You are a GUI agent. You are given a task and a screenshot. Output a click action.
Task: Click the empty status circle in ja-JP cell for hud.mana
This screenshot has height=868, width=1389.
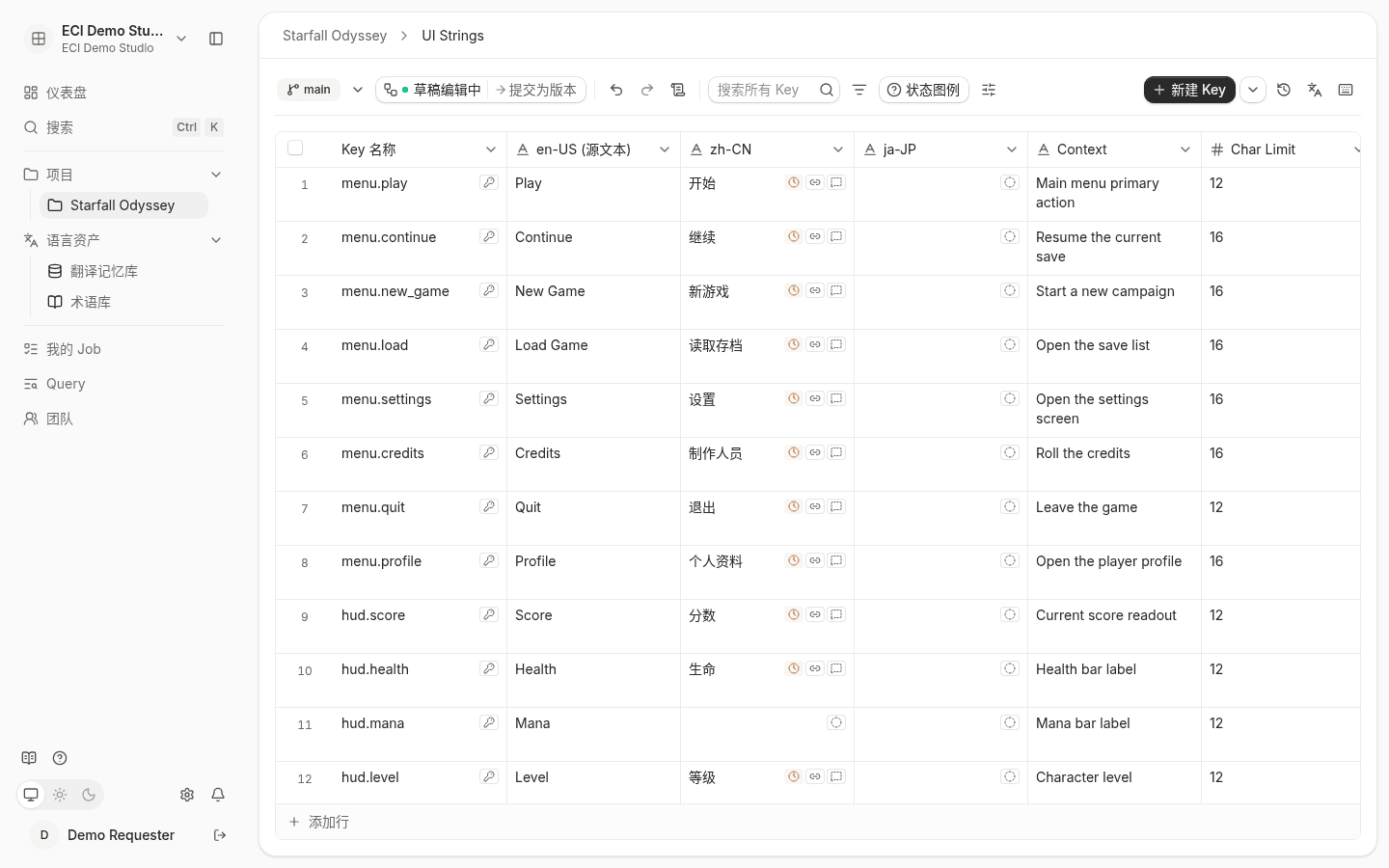[1010, 722]
